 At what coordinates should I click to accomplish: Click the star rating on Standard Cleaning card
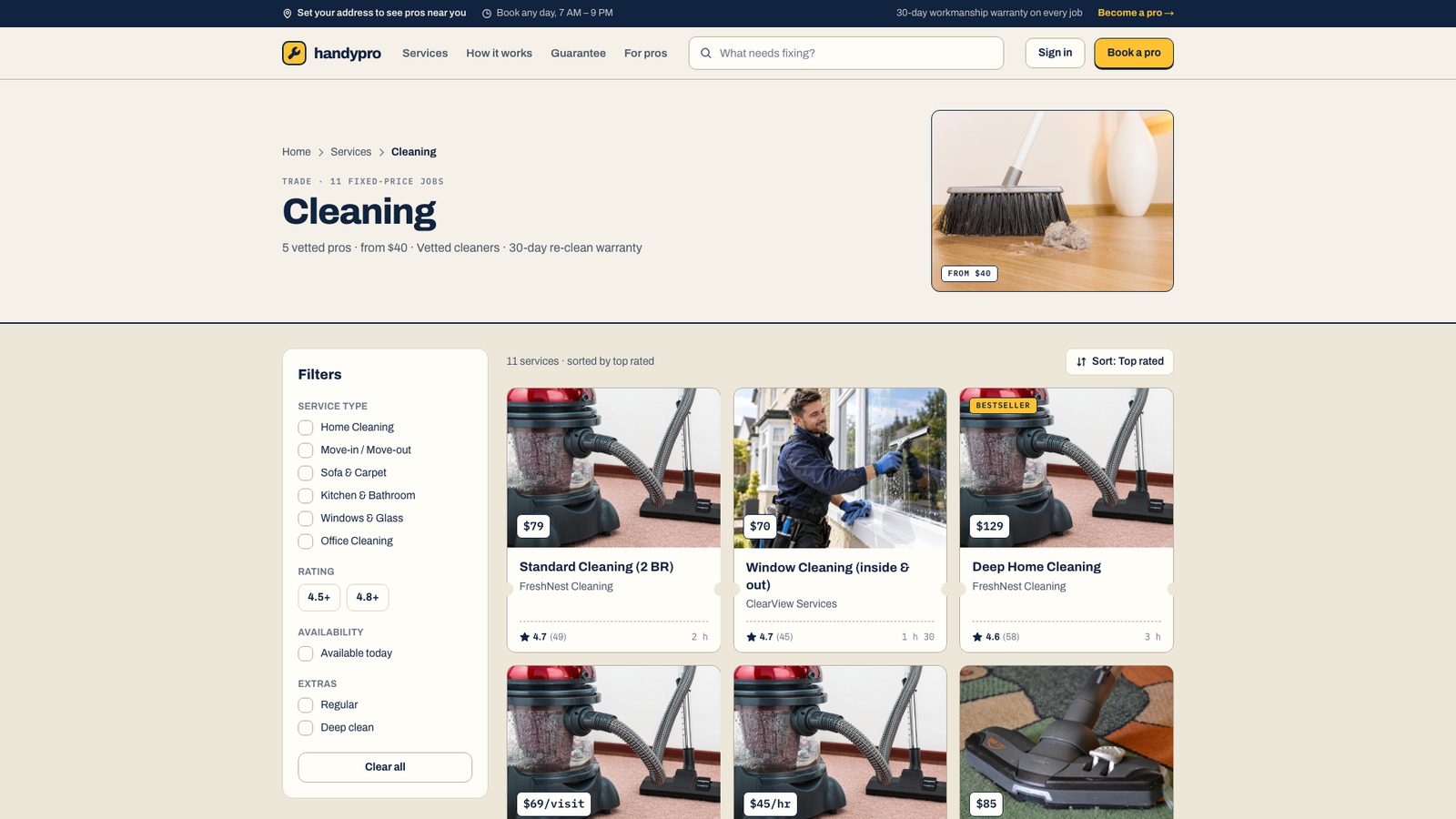pos(542,637)
